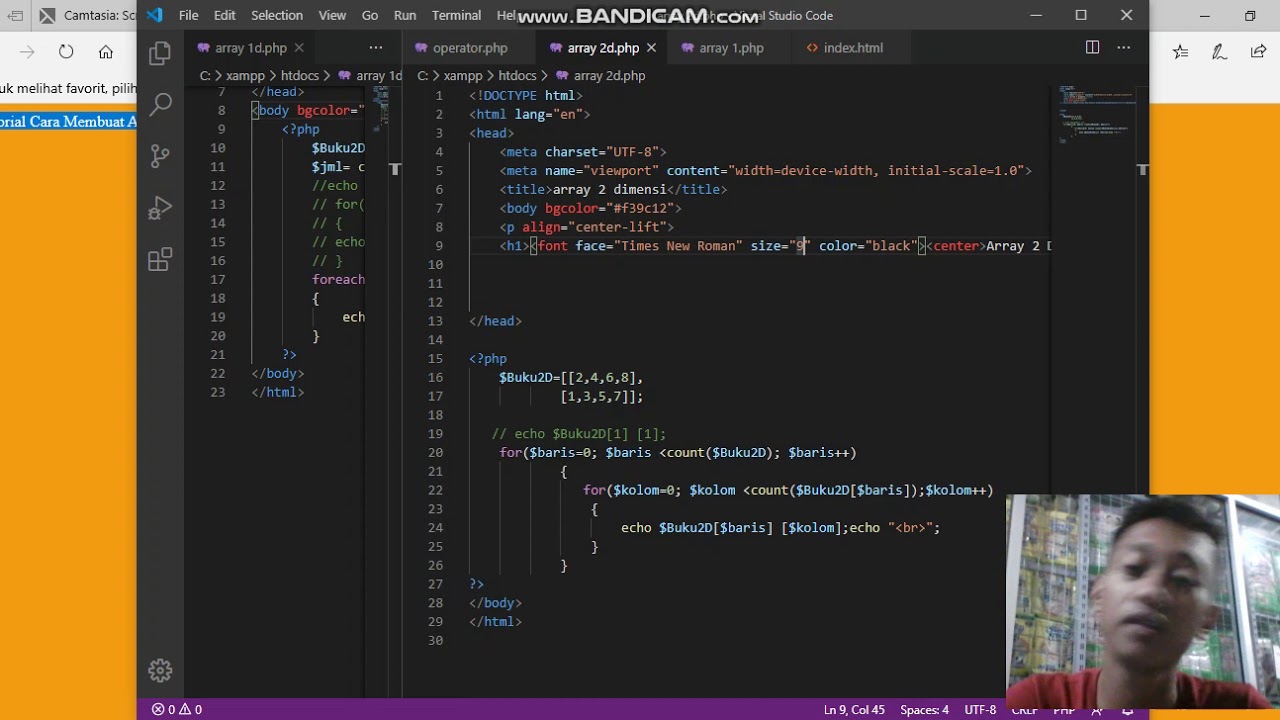Click the closing </html> tag in right editor
This screenshot has width=1280, height=720.
point(495,622)
